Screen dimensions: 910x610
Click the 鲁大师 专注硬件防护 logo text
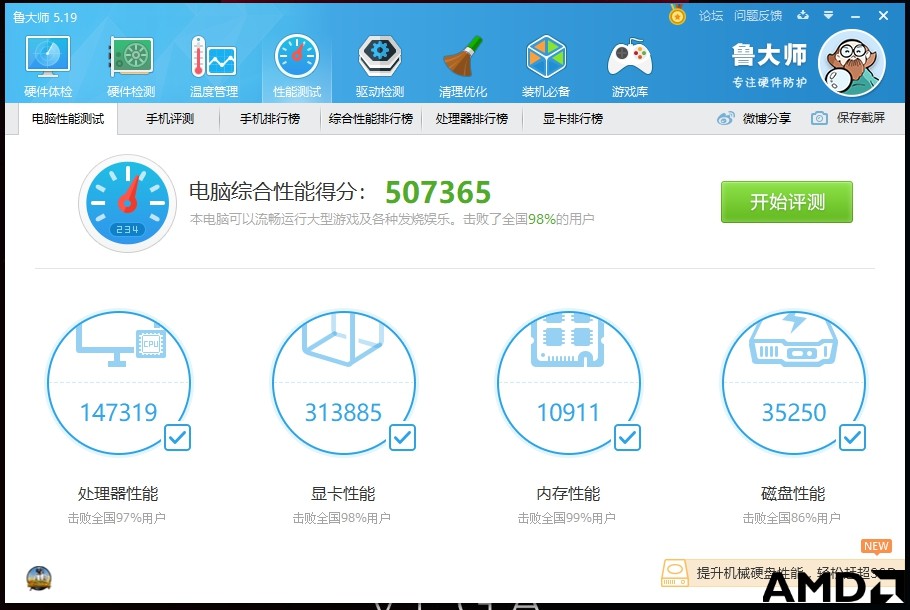(x=770, y=65)
